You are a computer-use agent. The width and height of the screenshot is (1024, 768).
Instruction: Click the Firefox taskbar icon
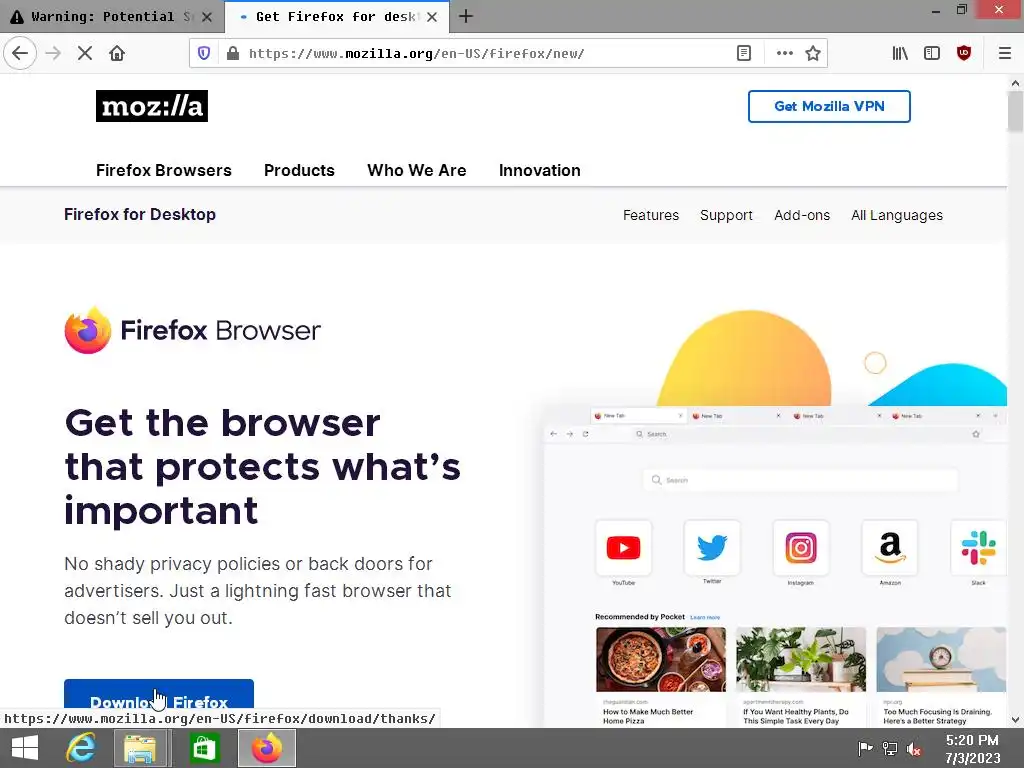(x=266, y=748)
